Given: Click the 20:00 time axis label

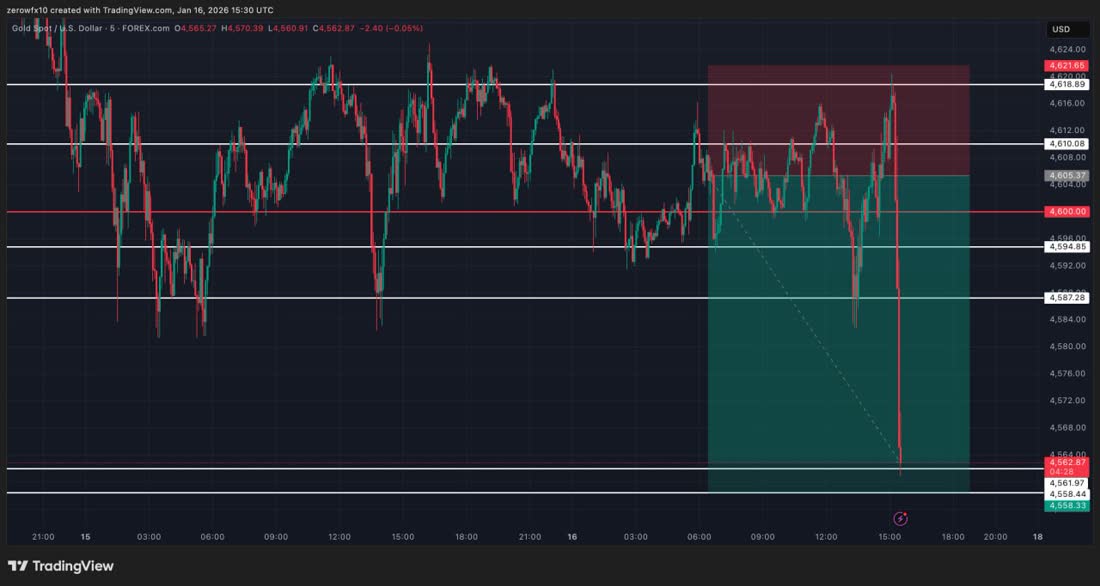Looking at the screenshot, I should click(x=995, y=537).
